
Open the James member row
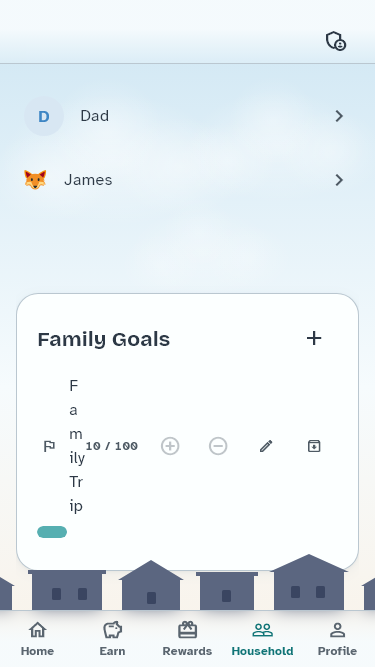coord(188,180)
